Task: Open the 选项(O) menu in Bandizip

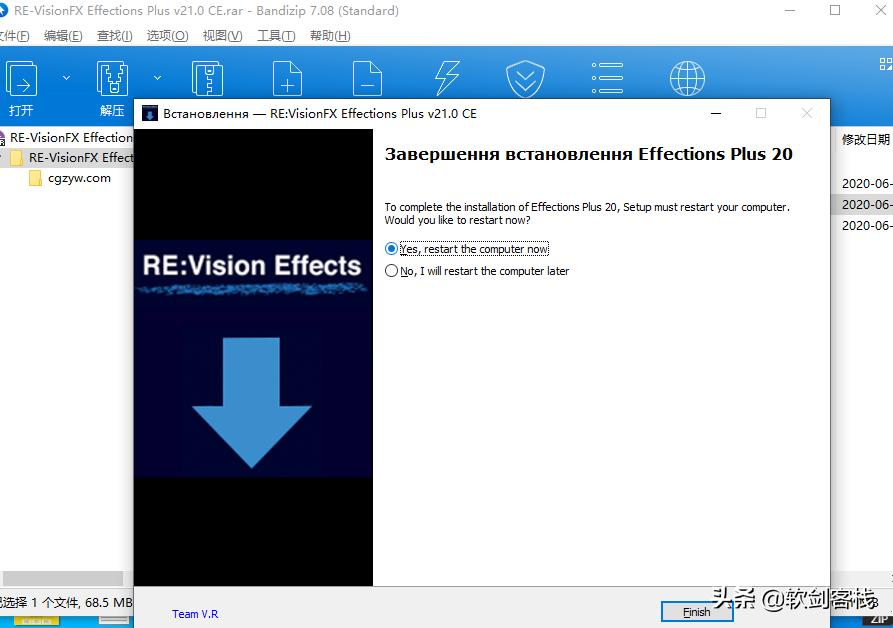Action: click(167, 36)
